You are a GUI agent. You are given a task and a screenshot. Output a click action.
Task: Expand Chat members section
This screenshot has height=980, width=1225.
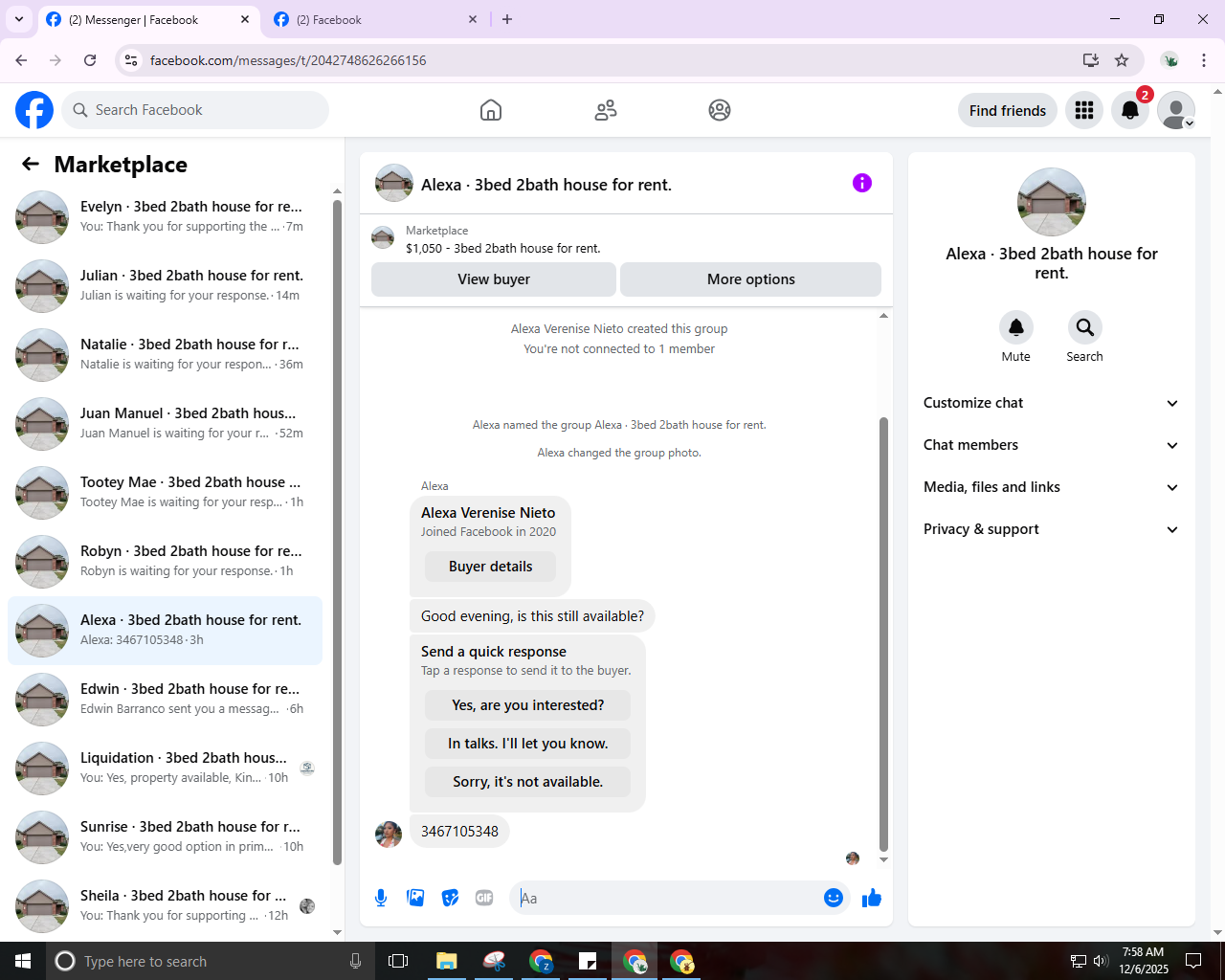(1052, 445)
